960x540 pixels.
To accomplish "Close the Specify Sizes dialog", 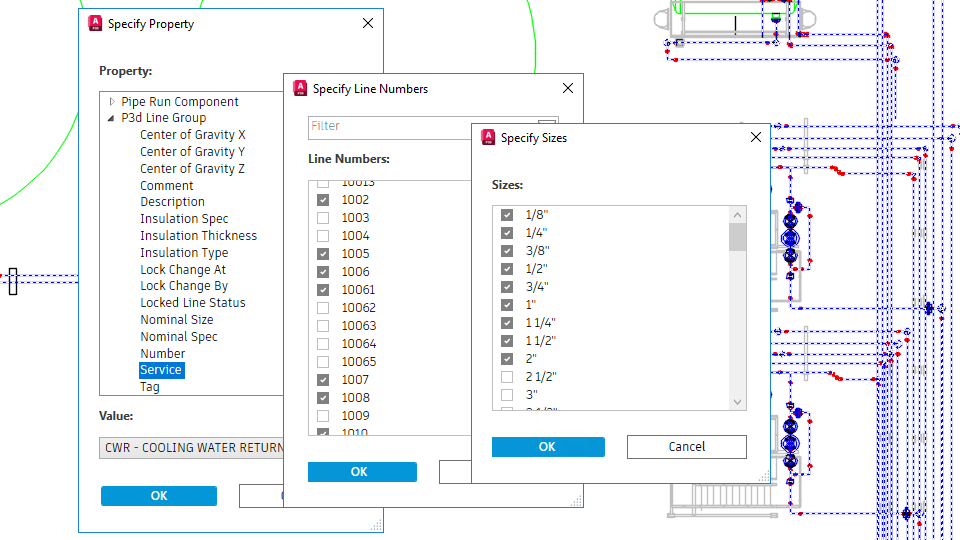I will click(x=756, y=137).
